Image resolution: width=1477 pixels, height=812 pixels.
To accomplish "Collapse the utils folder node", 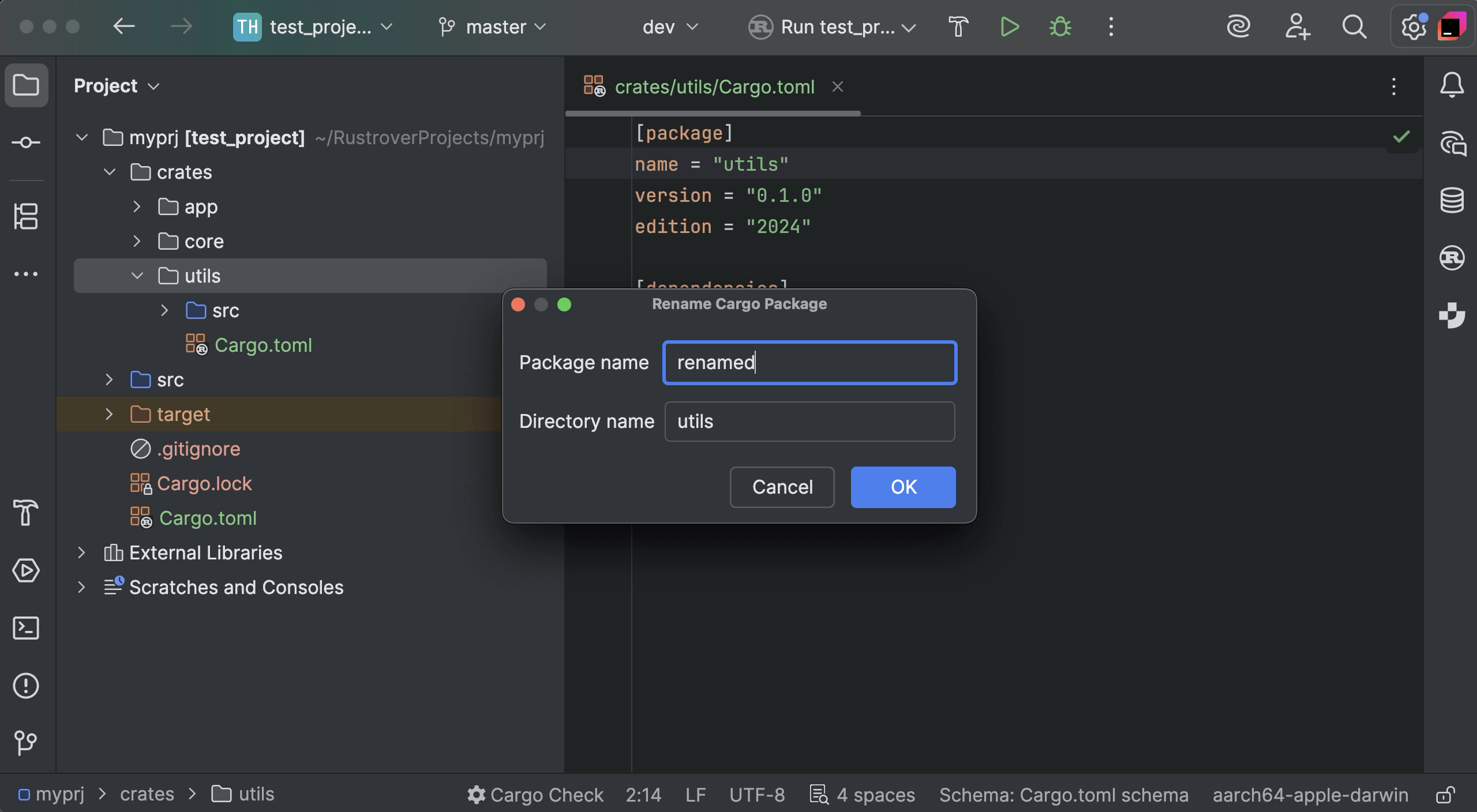I will click(x=137, y=276).
